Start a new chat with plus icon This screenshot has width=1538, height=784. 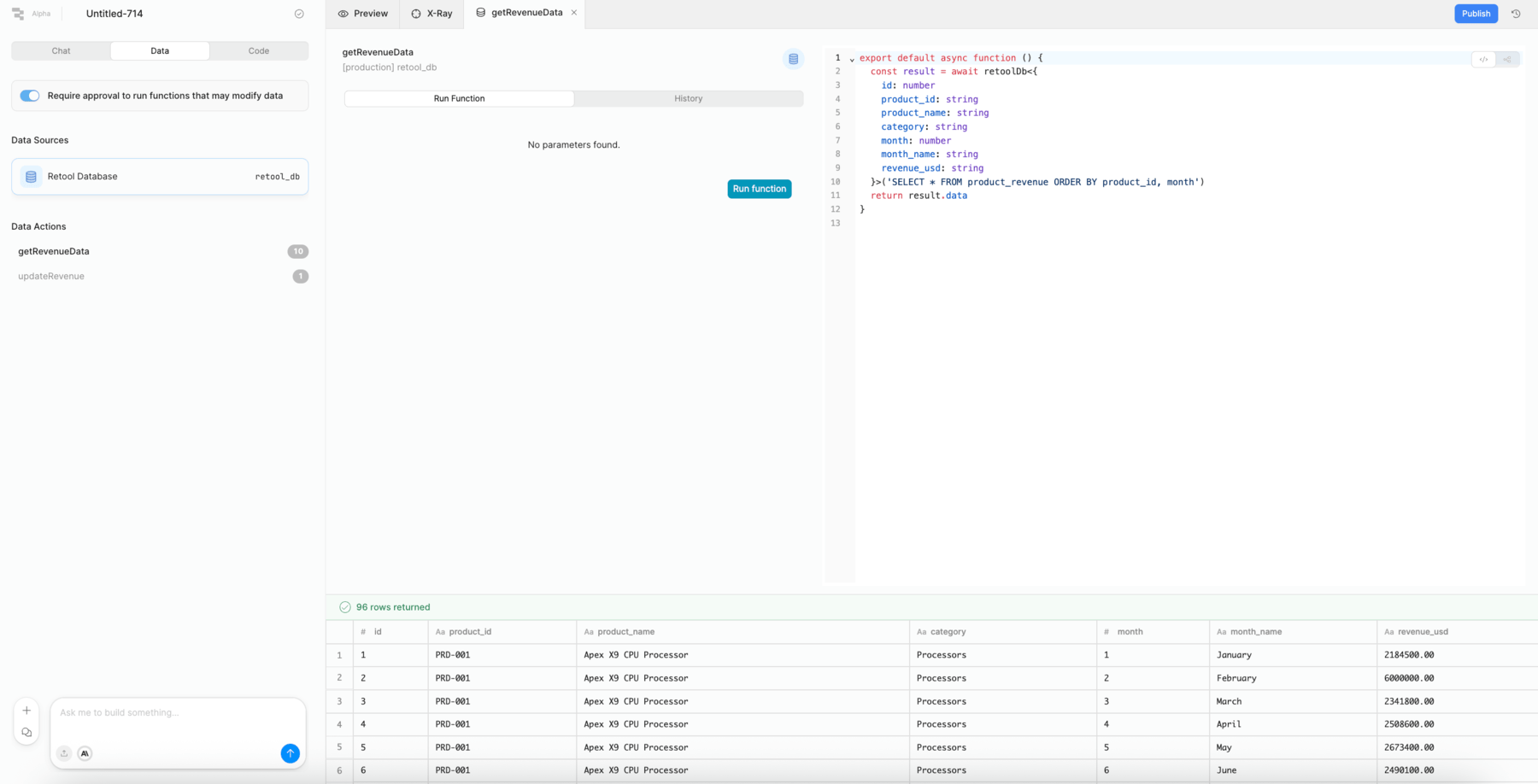(26, 711)
